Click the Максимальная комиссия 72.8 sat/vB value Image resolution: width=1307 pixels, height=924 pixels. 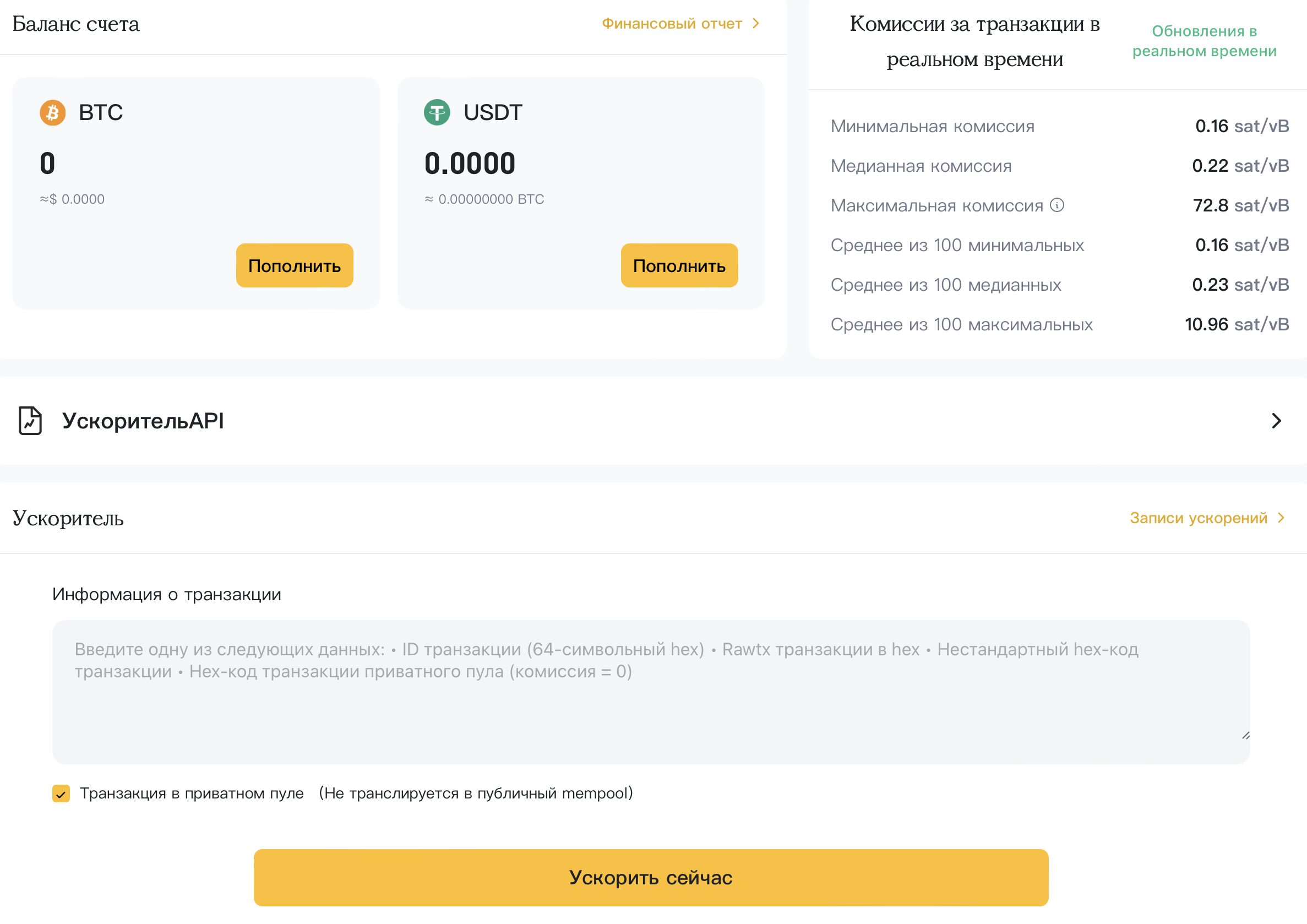pyautogui.click(x=1240, y=205)
